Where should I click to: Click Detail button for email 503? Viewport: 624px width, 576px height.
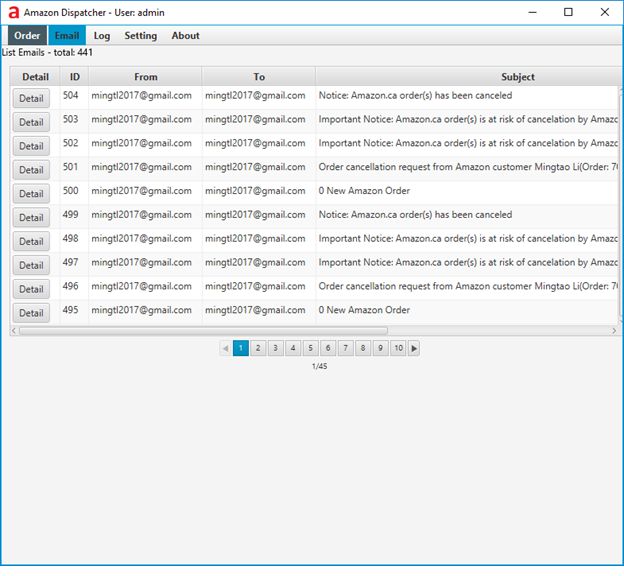(x=31, y=122)
